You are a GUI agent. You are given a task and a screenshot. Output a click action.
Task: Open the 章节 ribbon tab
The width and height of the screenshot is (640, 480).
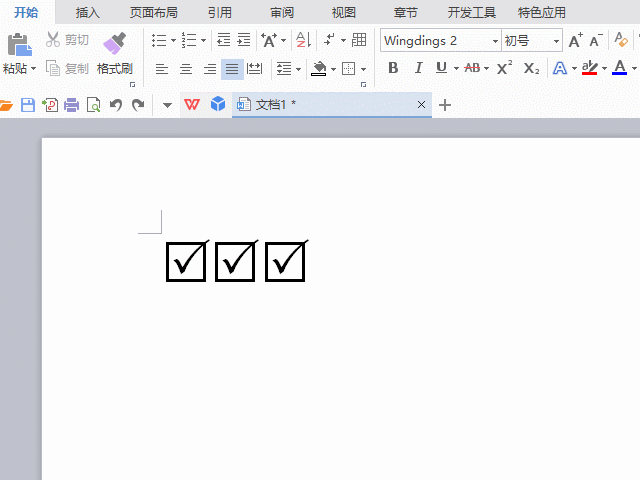406,13
